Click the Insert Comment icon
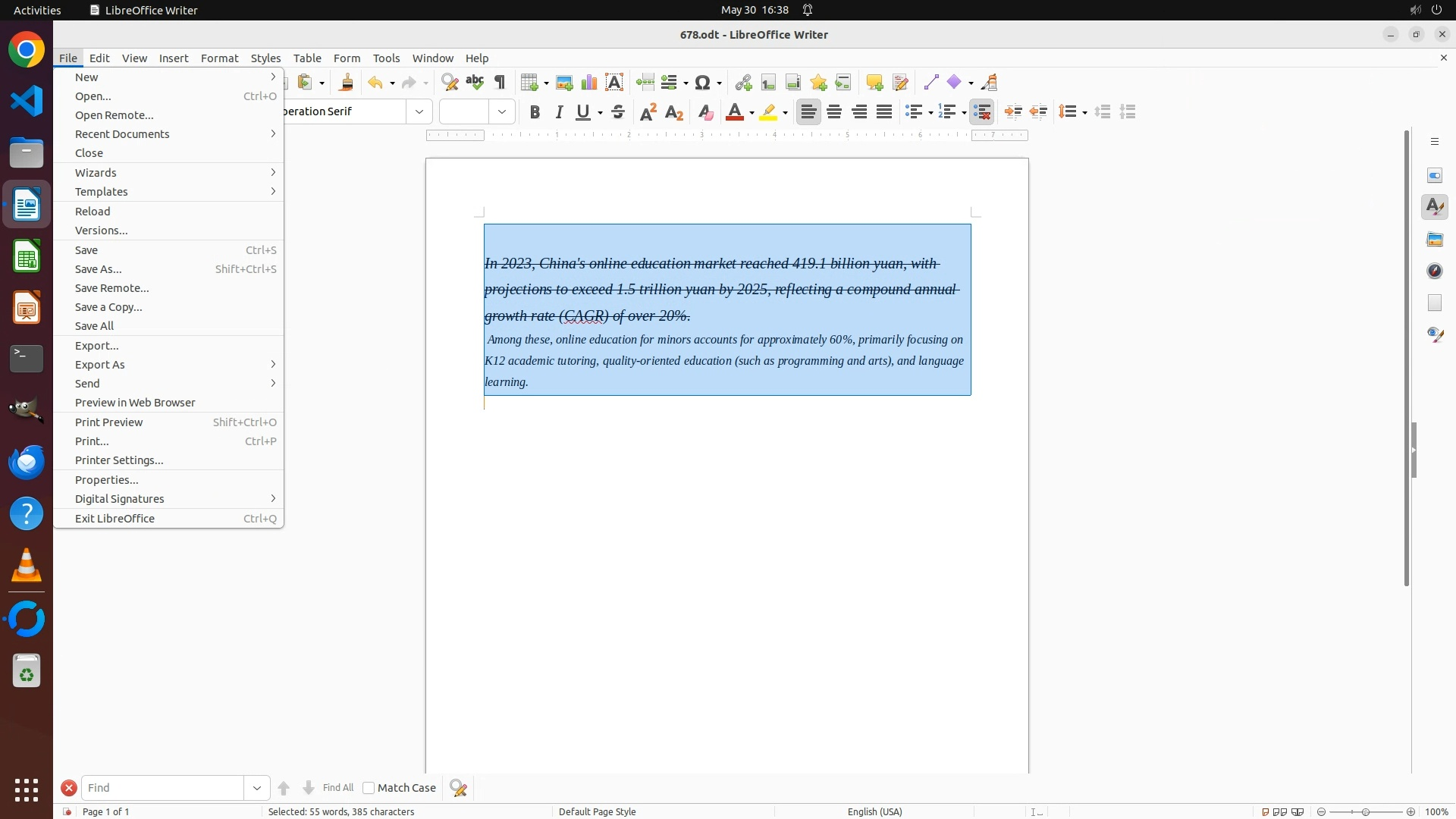Screen dimensions: 1456x819 tap(874, 83)
